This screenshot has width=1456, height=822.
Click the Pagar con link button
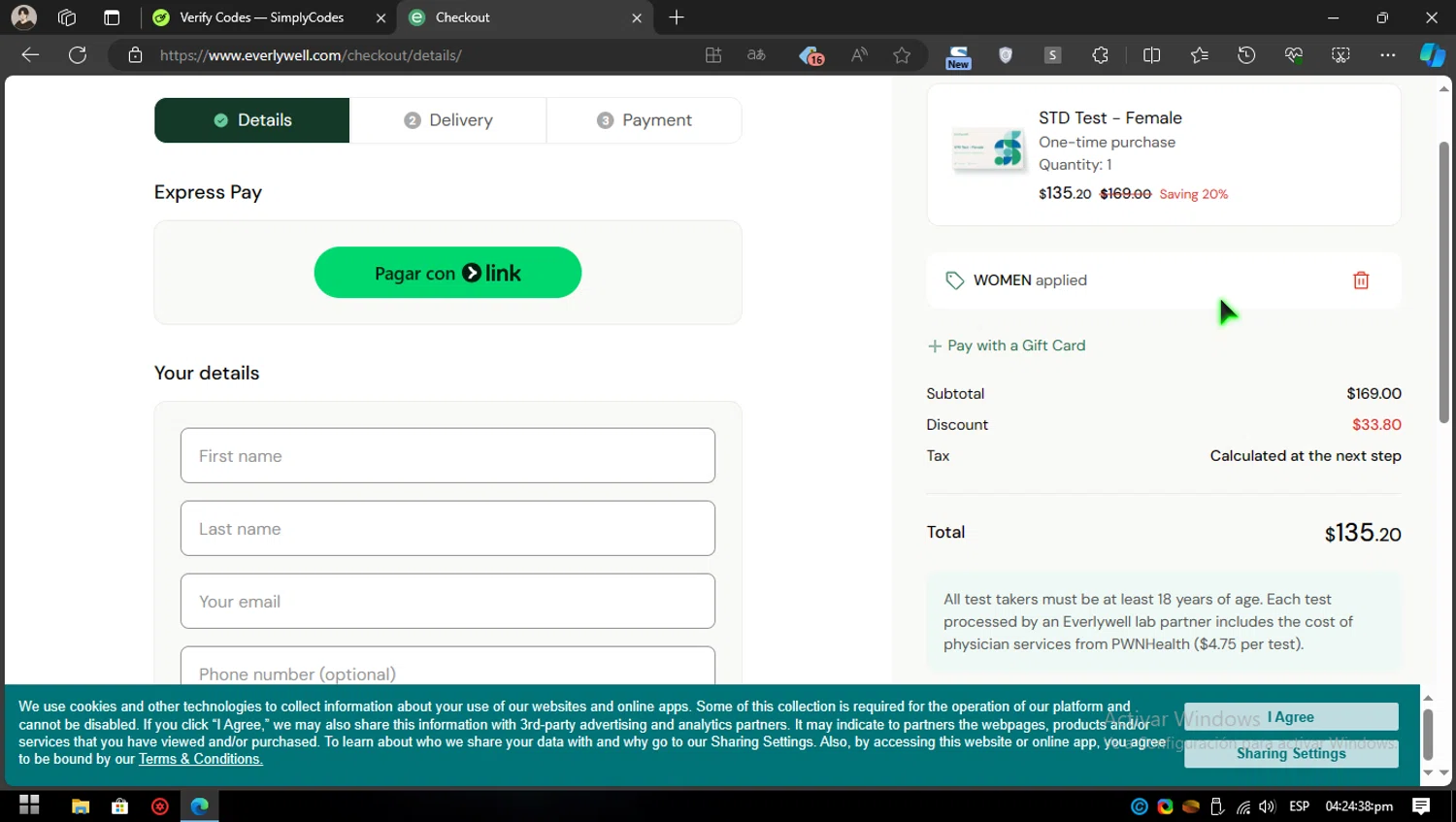point(447,273)
